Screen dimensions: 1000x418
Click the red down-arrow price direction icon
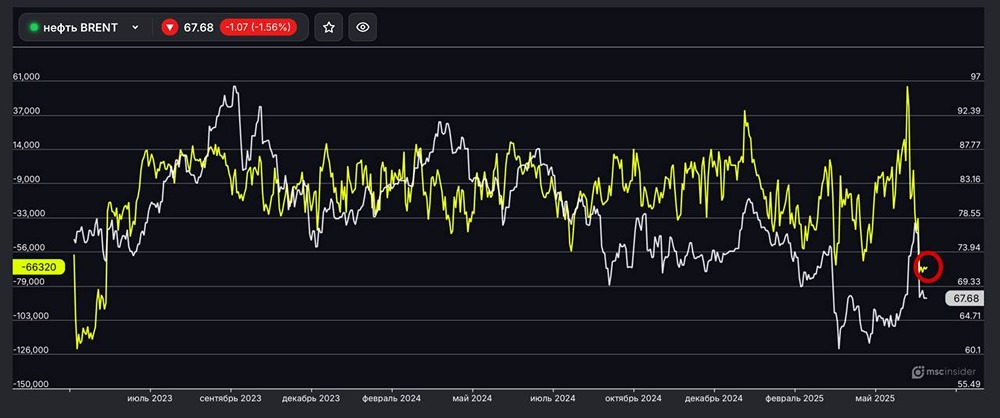(170, 27)
